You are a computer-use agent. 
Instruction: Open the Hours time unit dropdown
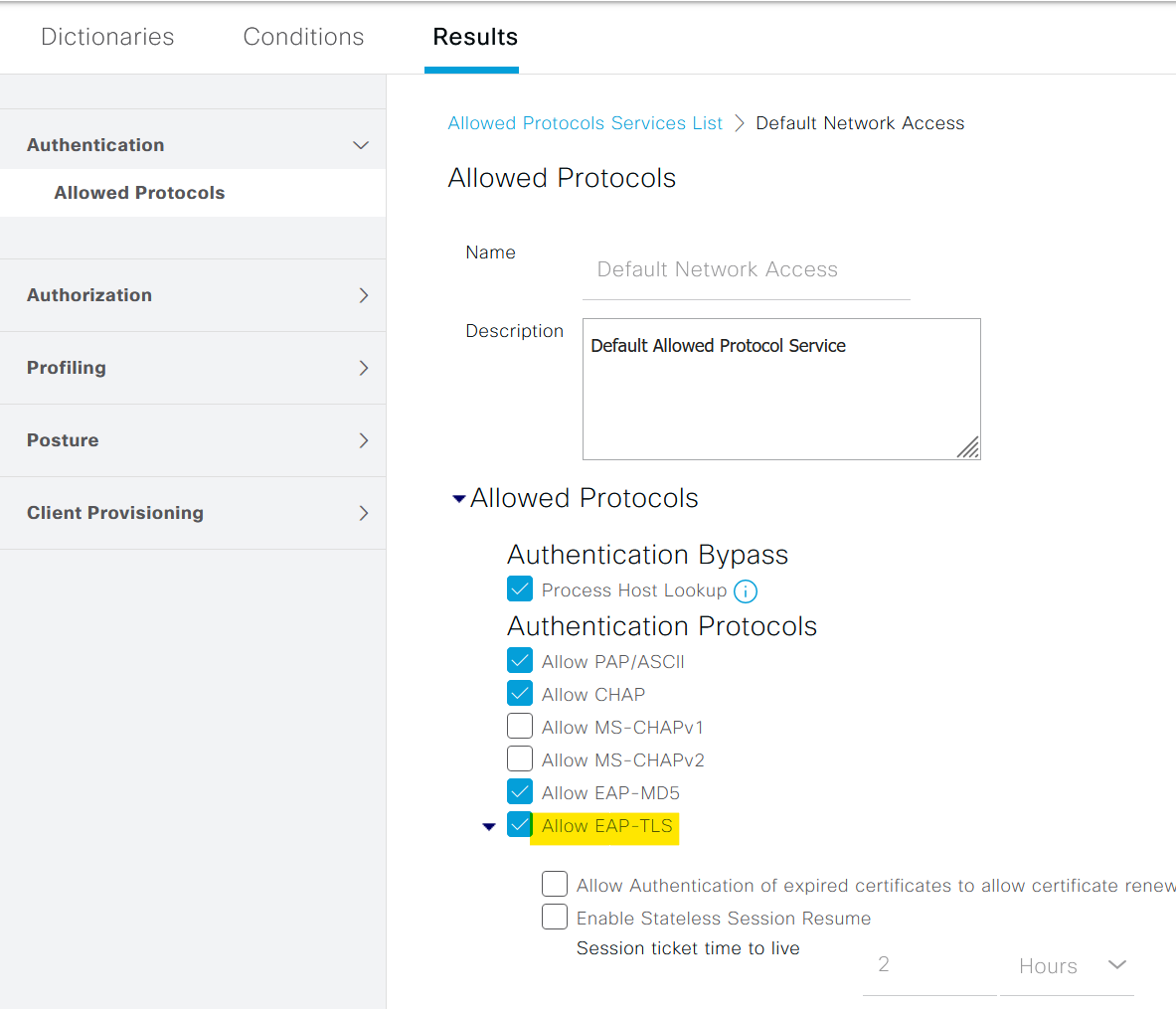pyautogui.click(x=1068, y=966)
